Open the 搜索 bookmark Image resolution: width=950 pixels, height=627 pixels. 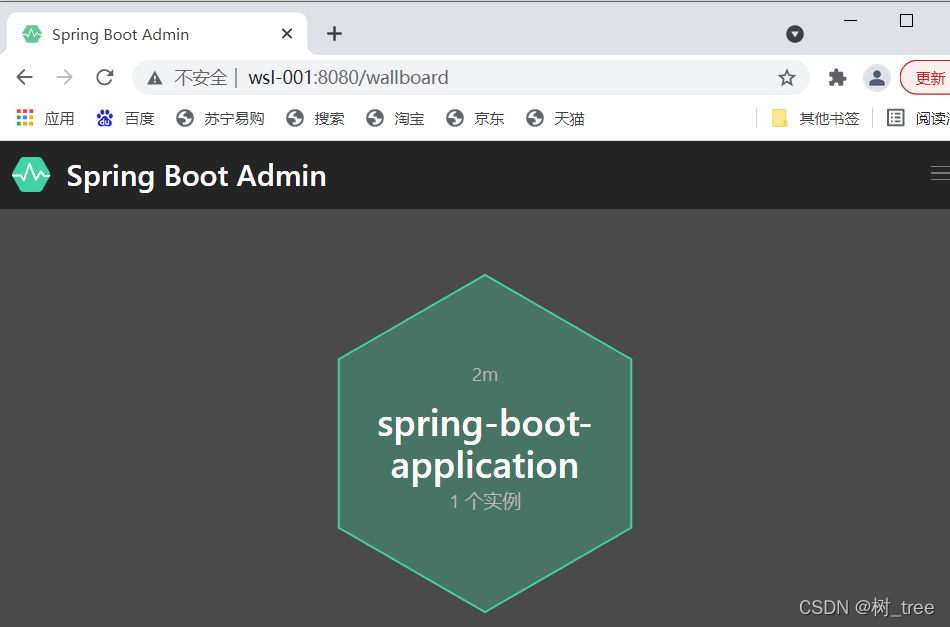(315, 118)
